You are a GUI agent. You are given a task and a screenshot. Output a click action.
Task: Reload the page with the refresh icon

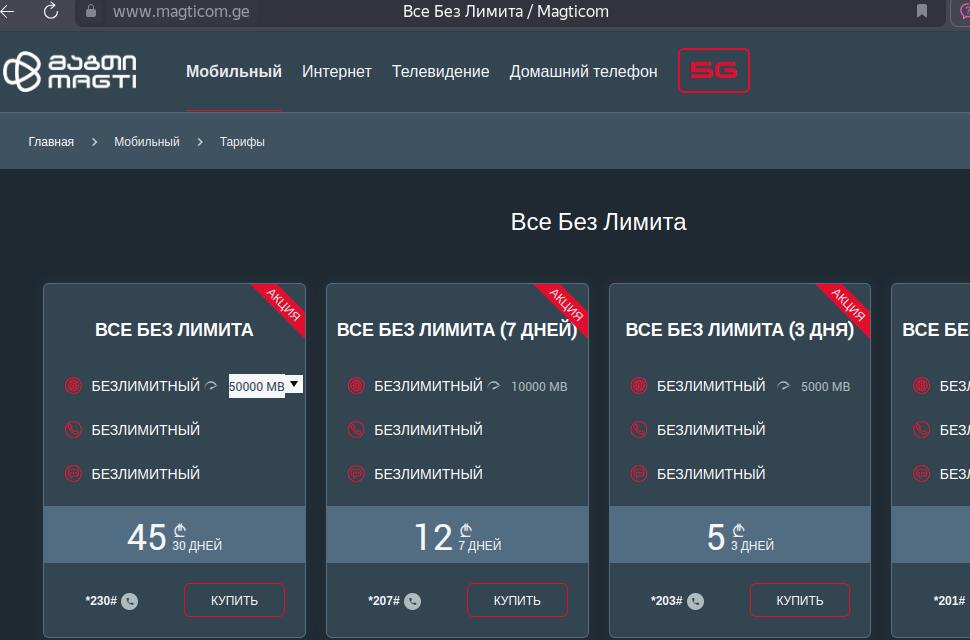click(51, 11)
